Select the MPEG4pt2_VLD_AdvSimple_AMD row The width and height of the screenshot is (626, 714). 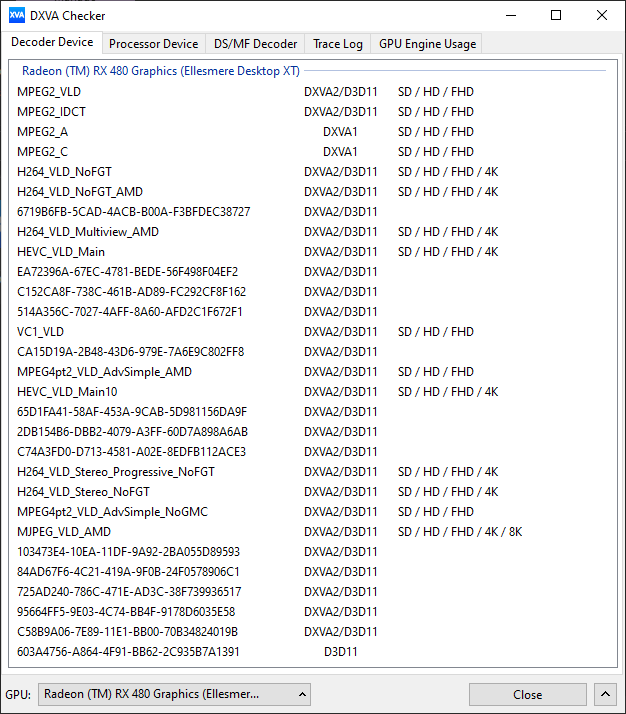click(x=312, y=372)
